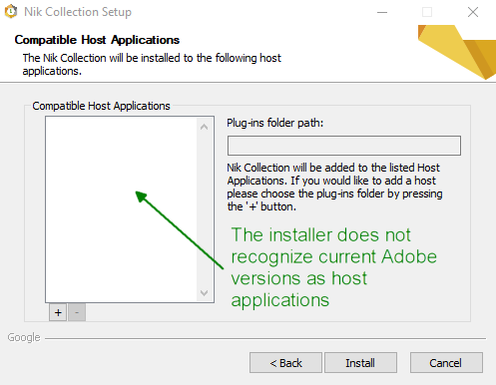Close the Nik Collection Setup window
Viewport: 496px width, 385px height.
473,12
